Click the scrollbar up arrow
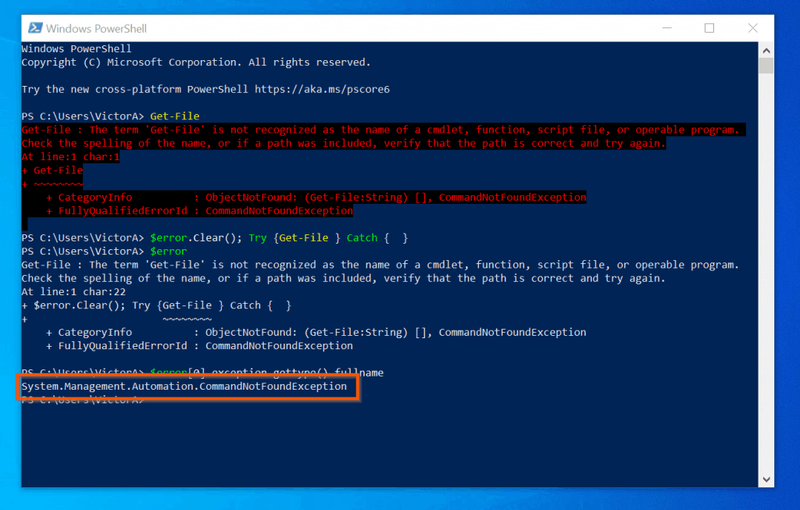This screenshot has width=800, height=510. tap(766, 50)
